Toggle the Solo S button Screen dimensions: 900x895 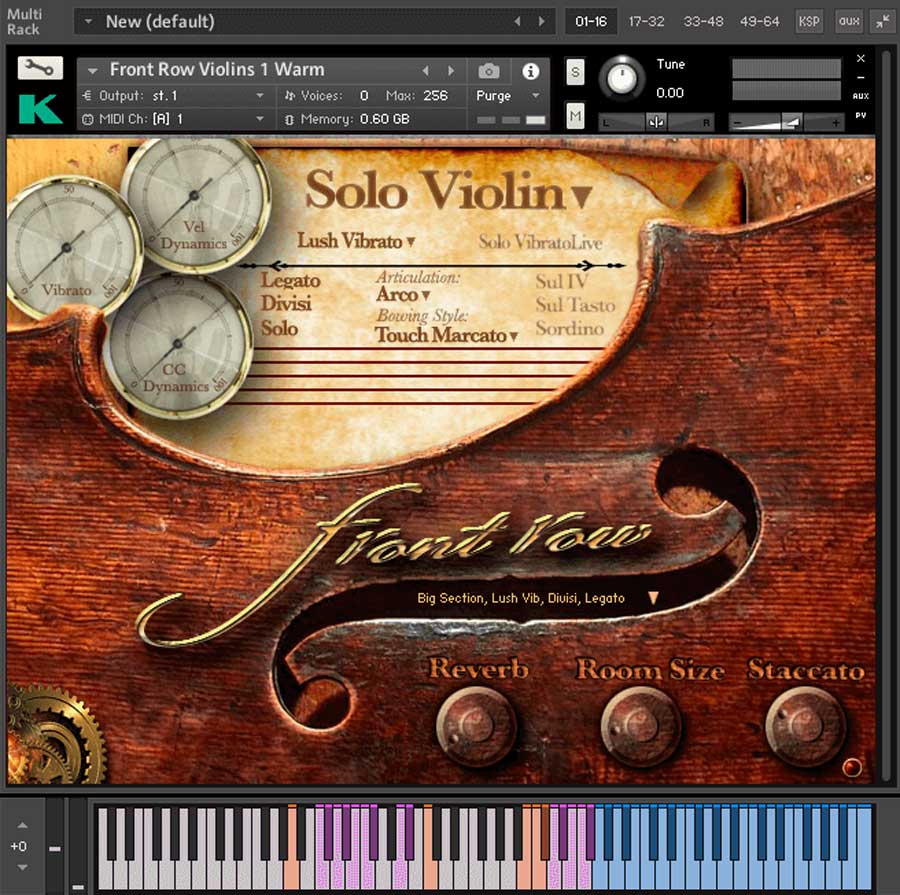coord(575,72)
